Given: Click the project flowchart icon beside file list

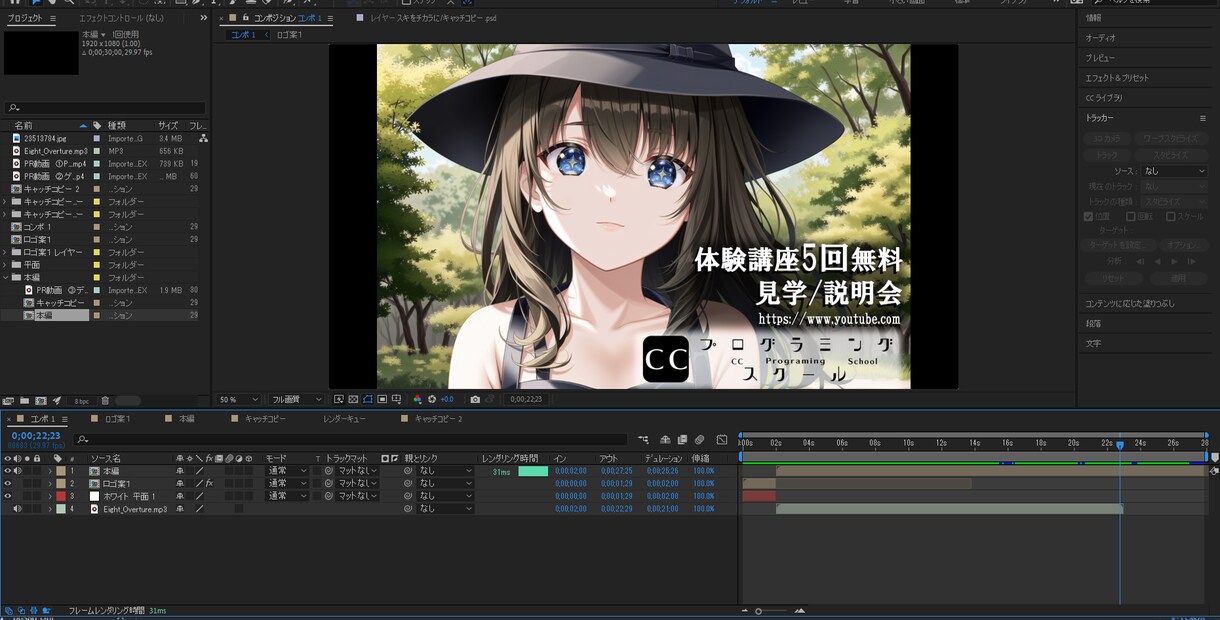Looking at the screenshot, I should [x=203, y=139].
